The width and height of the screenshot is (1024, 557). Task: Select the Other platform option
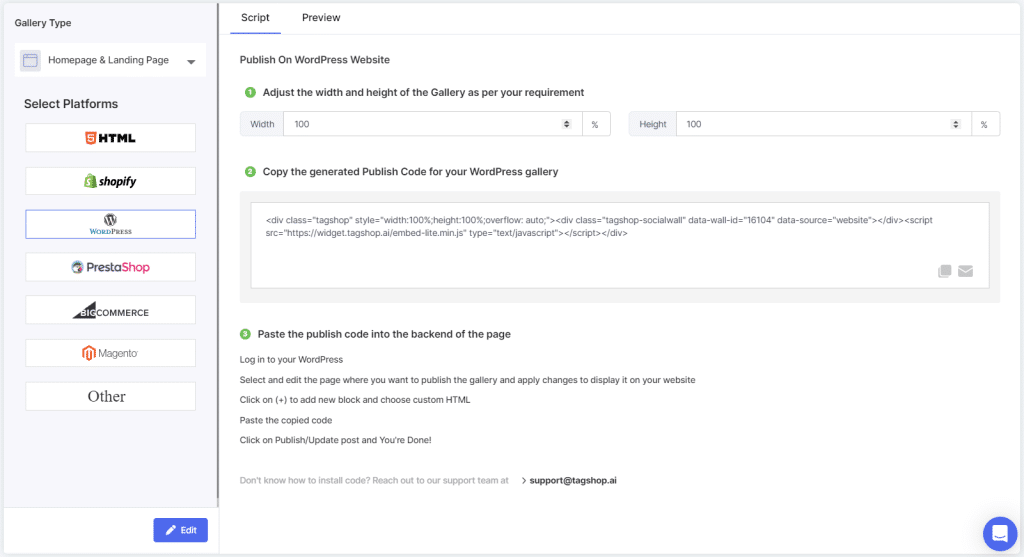[110, 396]
